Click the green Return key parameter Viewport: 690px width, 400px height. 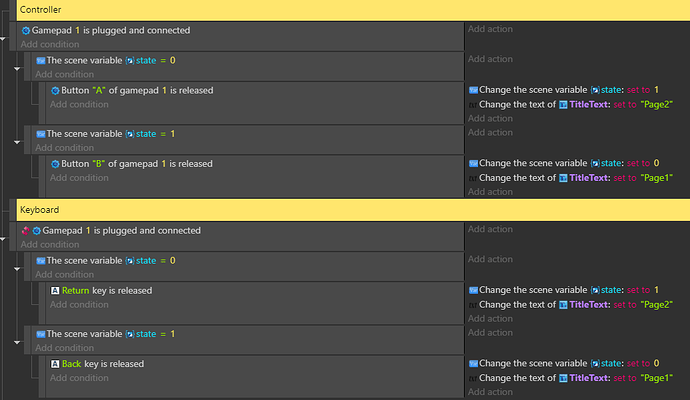point(76,291)
